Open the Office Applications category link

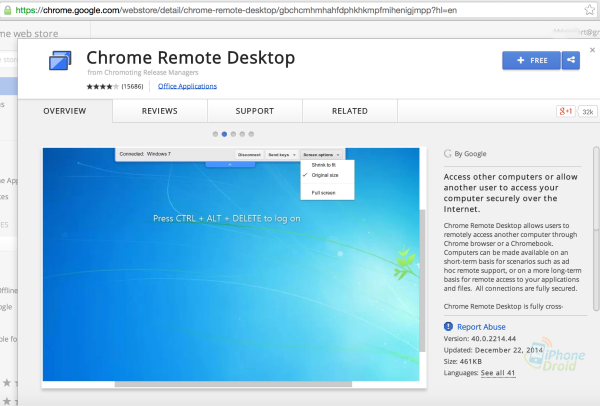(x=187, y=86)
